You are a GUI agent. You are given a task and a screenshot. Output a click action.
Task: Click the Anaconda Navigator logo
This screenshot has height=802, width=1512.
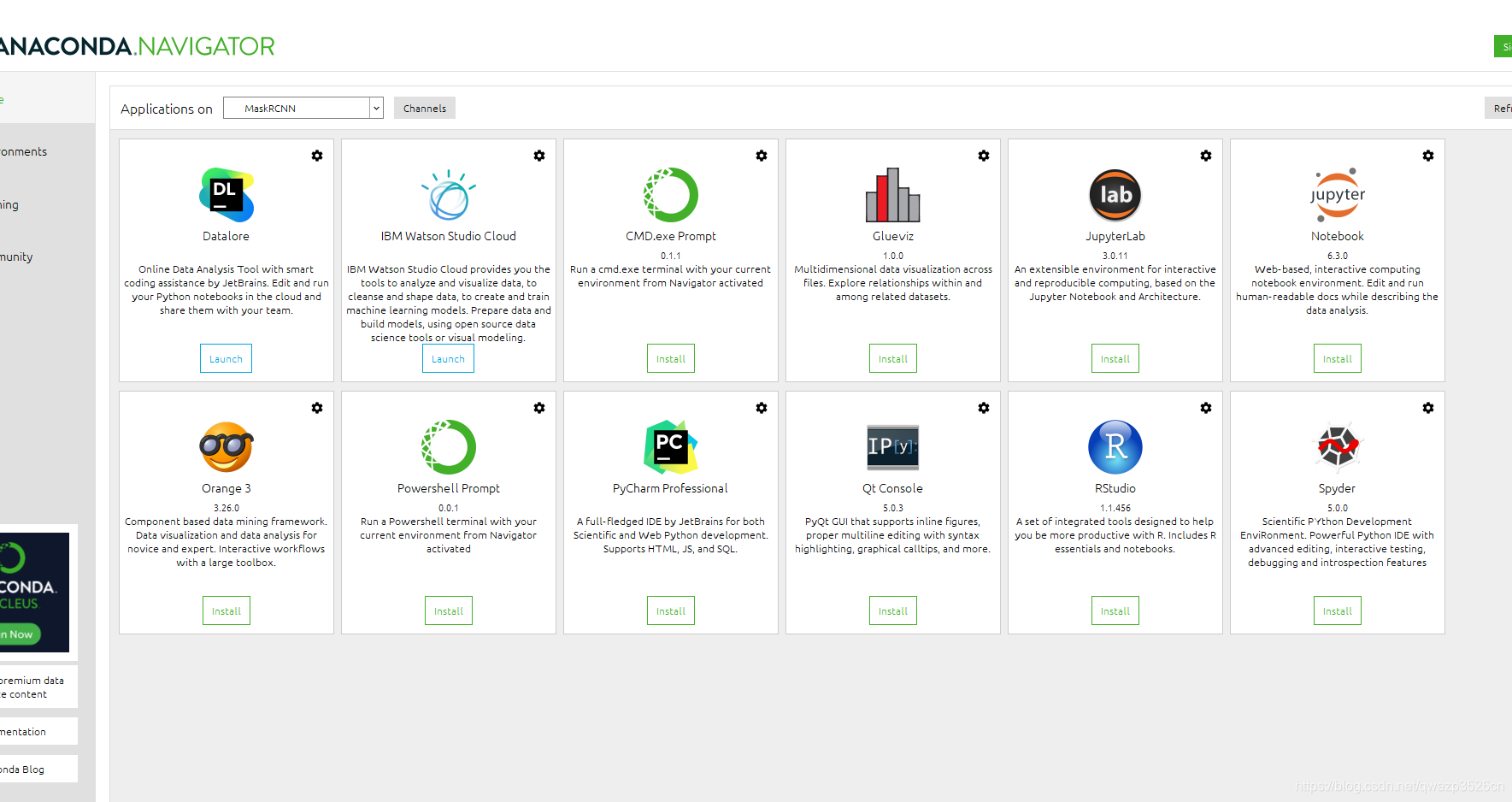click(137, 45)
